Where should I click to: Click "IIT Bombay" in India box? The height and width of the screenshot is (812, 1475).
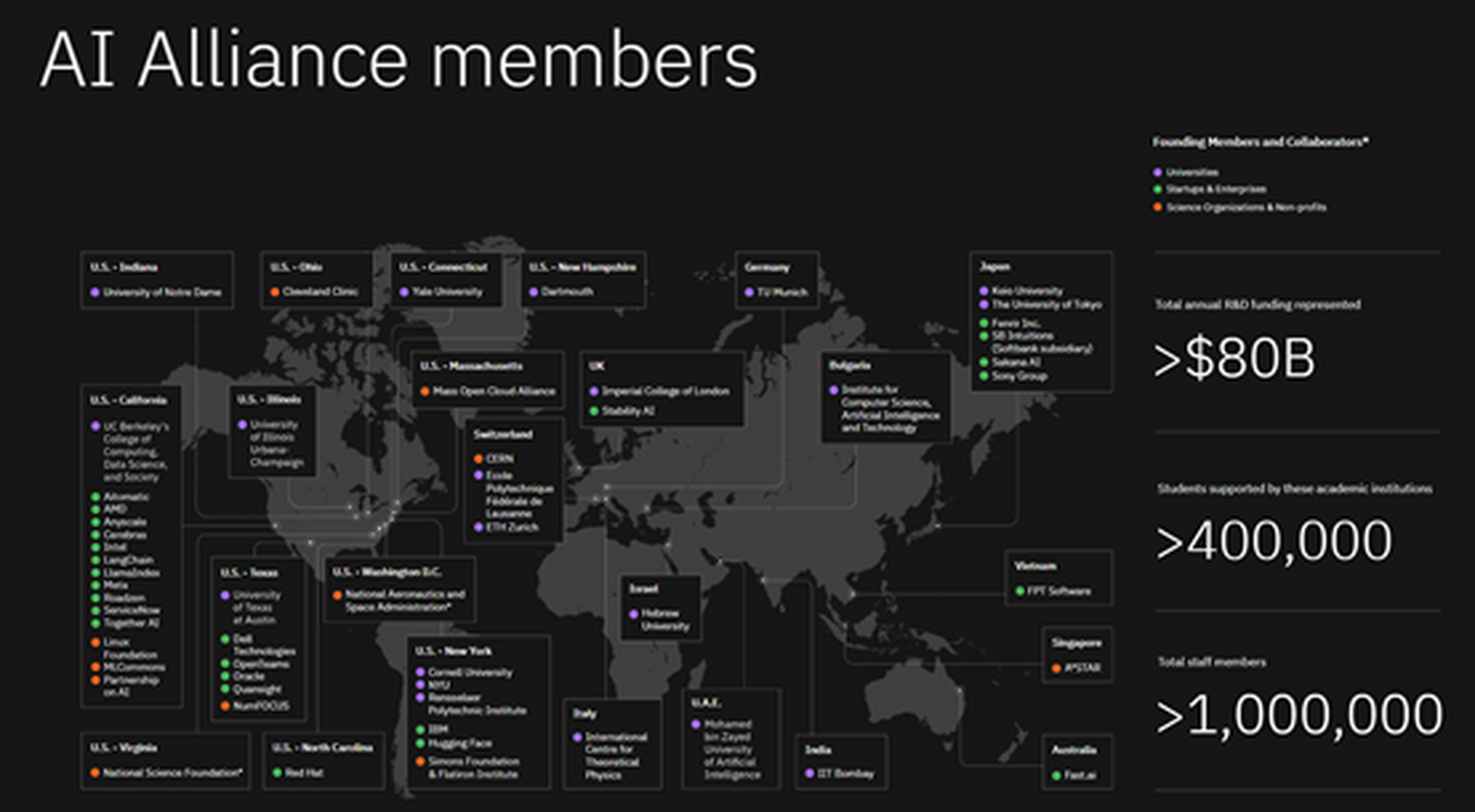(x=846, y=774)
